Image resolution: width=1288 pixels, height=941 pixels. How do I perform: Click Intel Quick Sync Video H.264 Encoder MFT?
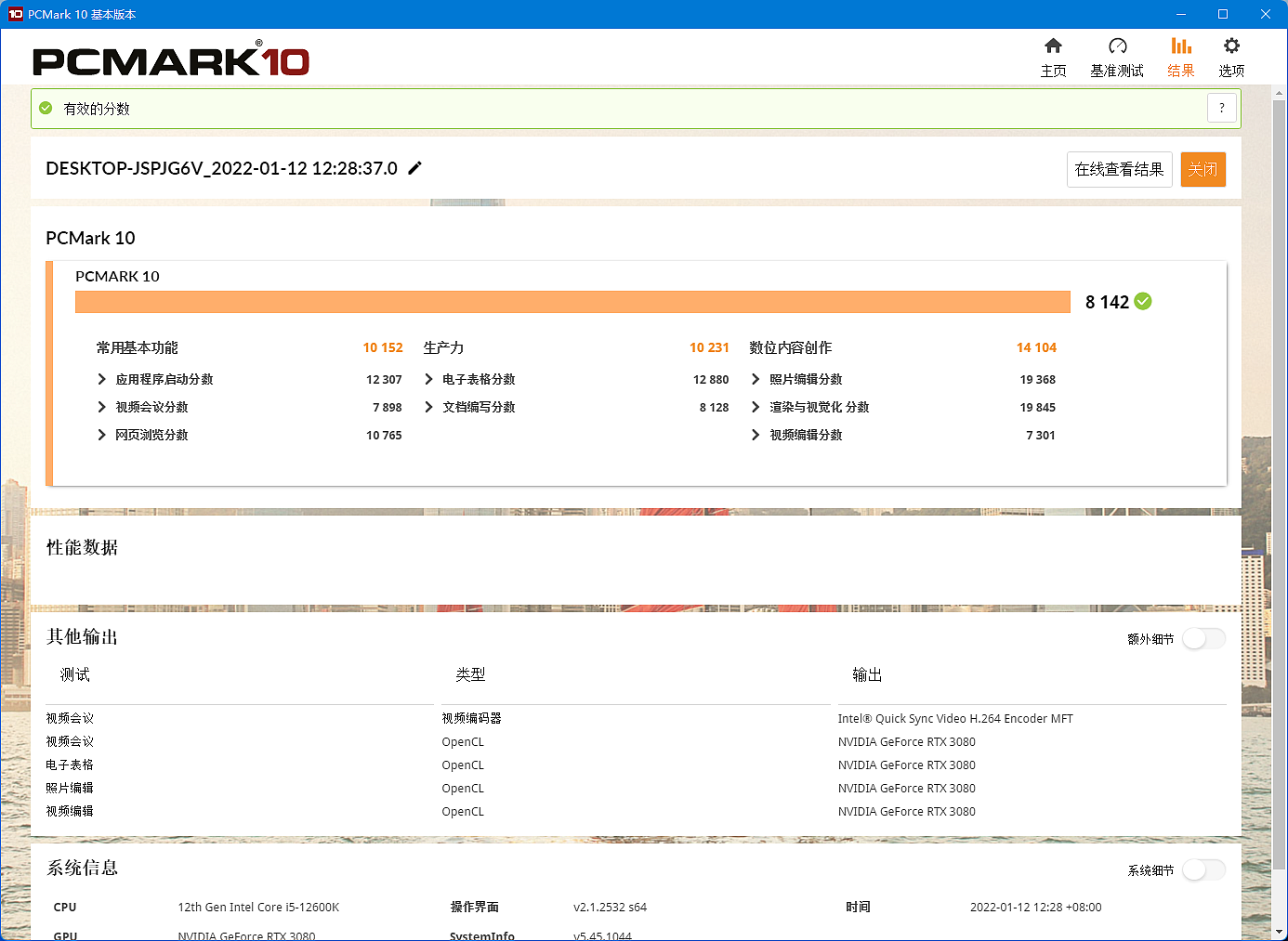pos(955,718)
